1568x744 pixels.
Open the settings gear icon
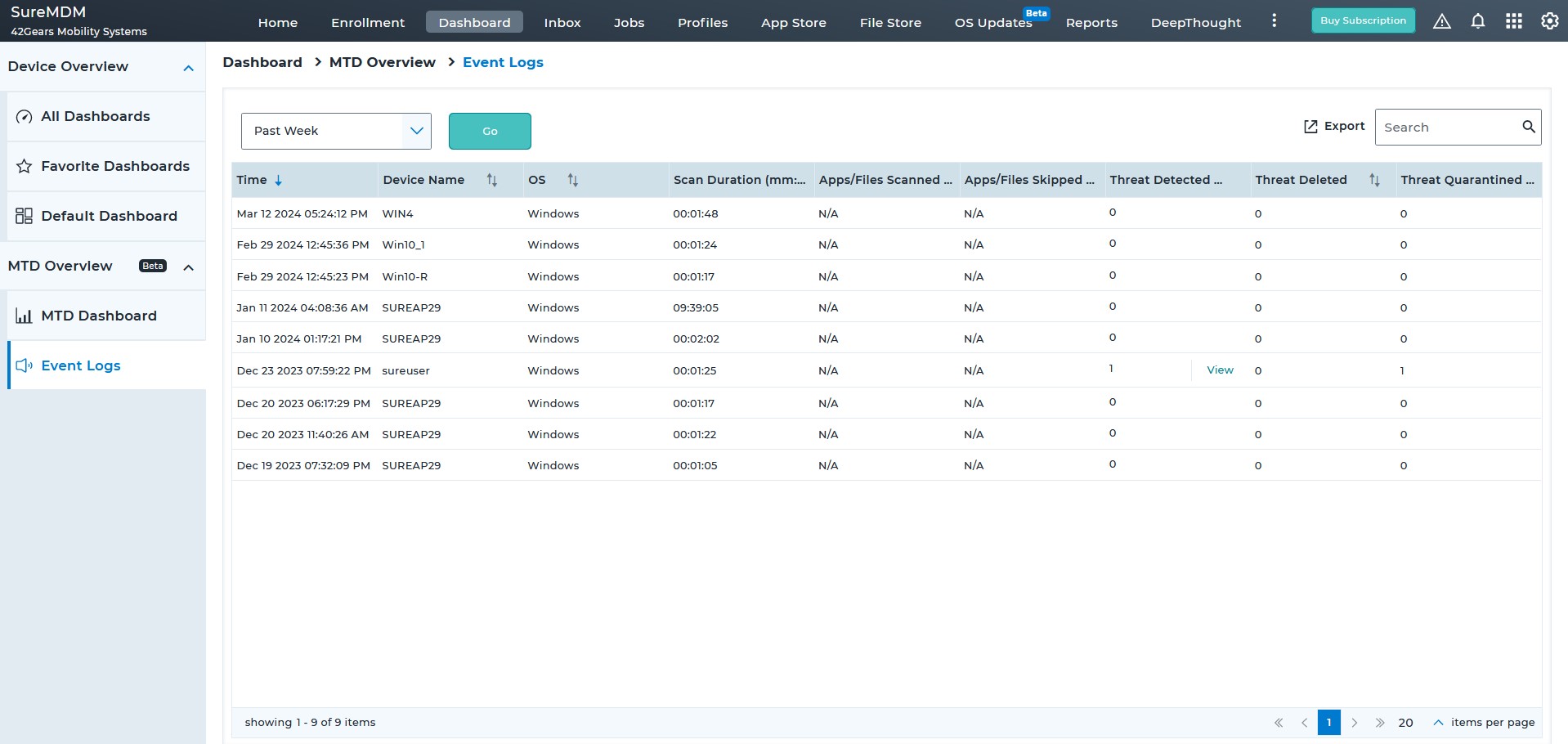tap(1550, 21)
